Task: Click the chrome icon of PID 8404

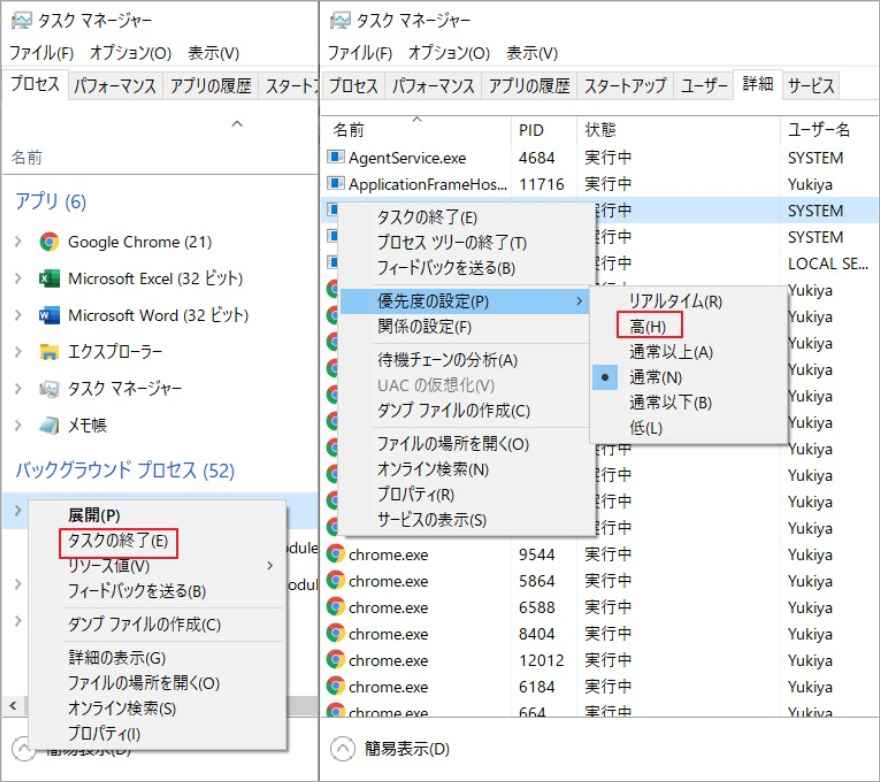Action: (x=335, y=633)
